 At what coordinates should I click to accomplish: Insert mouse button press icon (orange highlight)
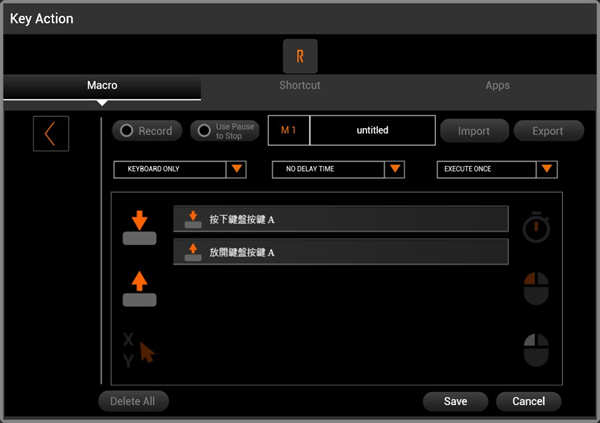(x=536, y=288)
